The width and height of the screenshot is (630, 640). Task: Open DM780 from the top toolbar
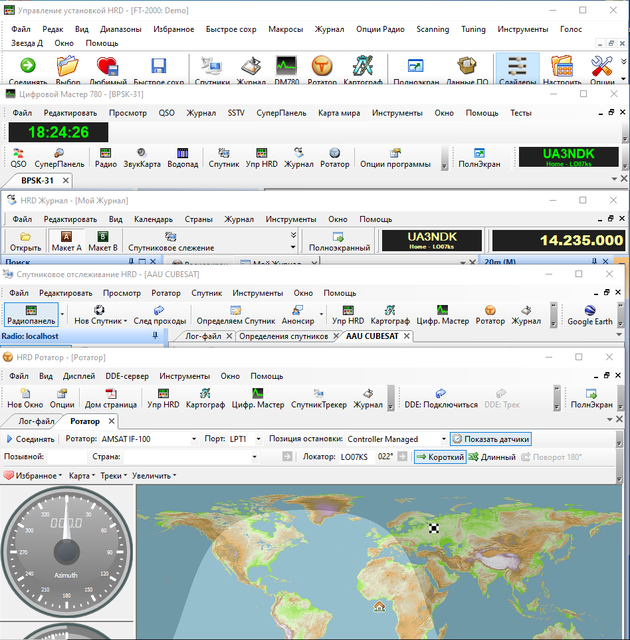coord(287,70)
